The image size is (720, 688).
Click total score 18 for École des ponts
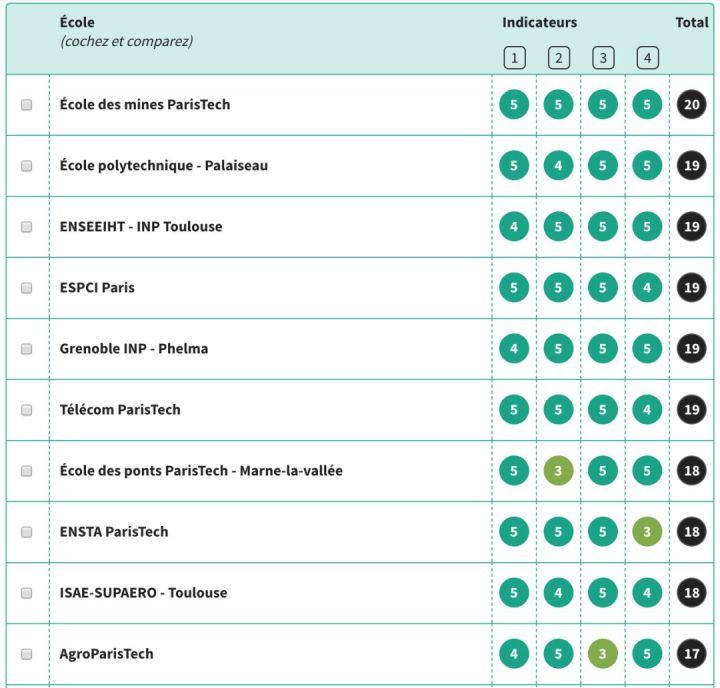click(692, 471)
